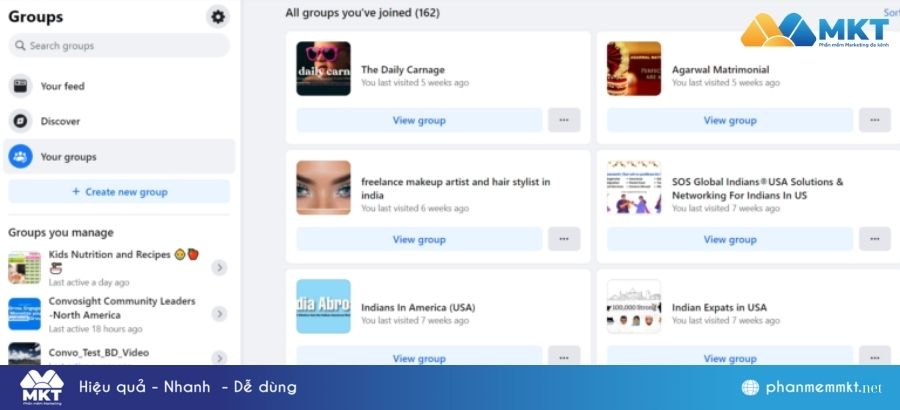900x410 pixels.
Task: Open the Agarwal Matrimonial title link
Action: [x=720, y=69]
